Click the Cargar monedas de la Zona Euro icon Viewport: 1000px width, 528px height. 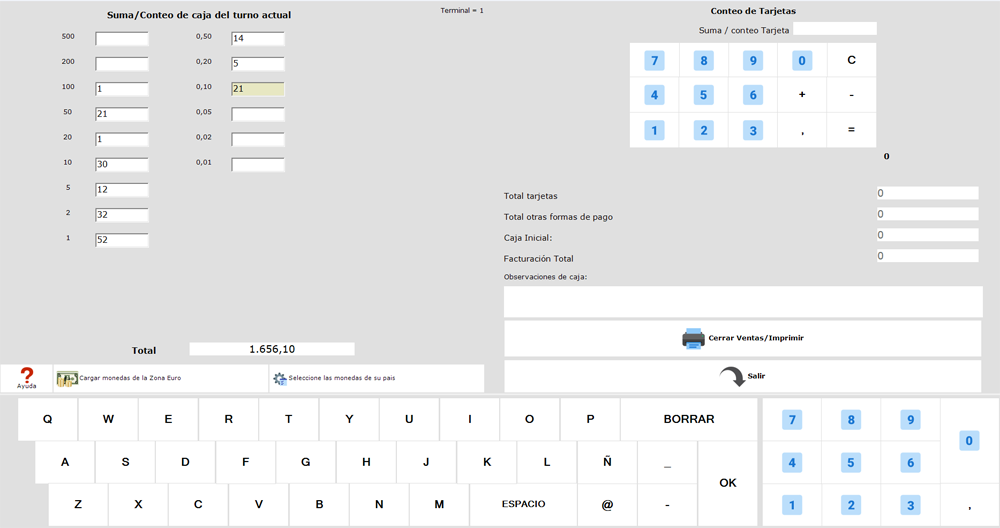(67, 379)
